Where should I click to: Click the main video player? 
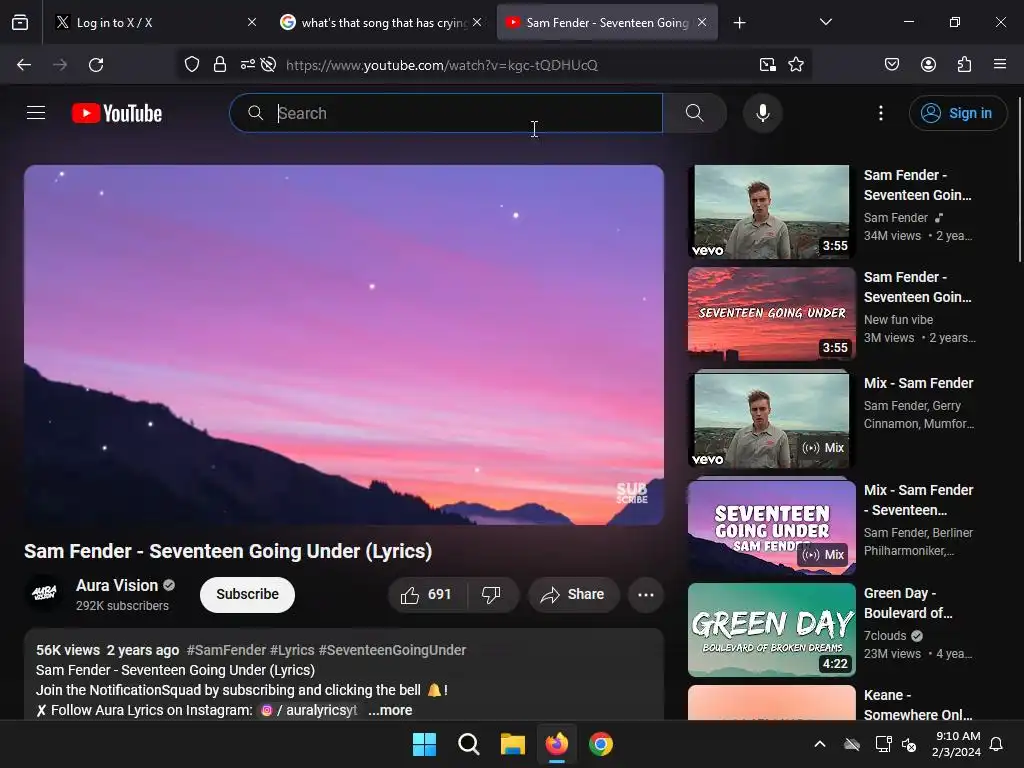[344, 345]
